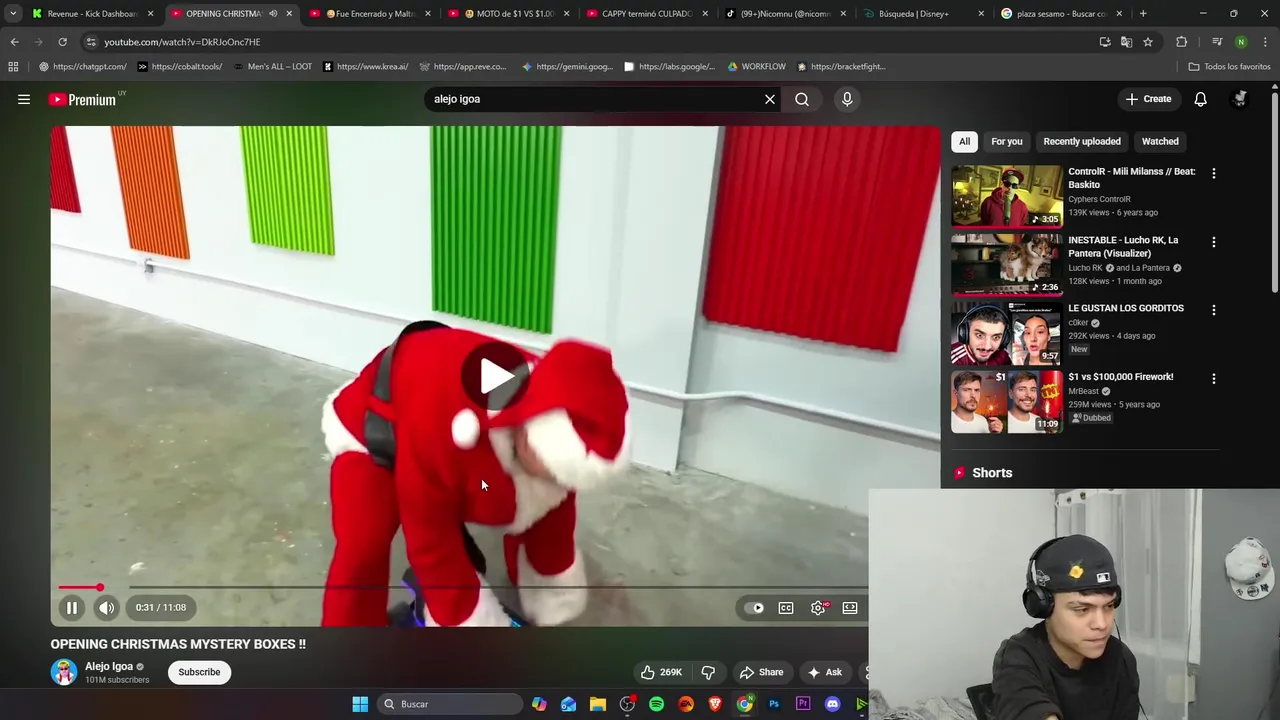Open the Alejo Igoa channel name link

pos(109,666)
